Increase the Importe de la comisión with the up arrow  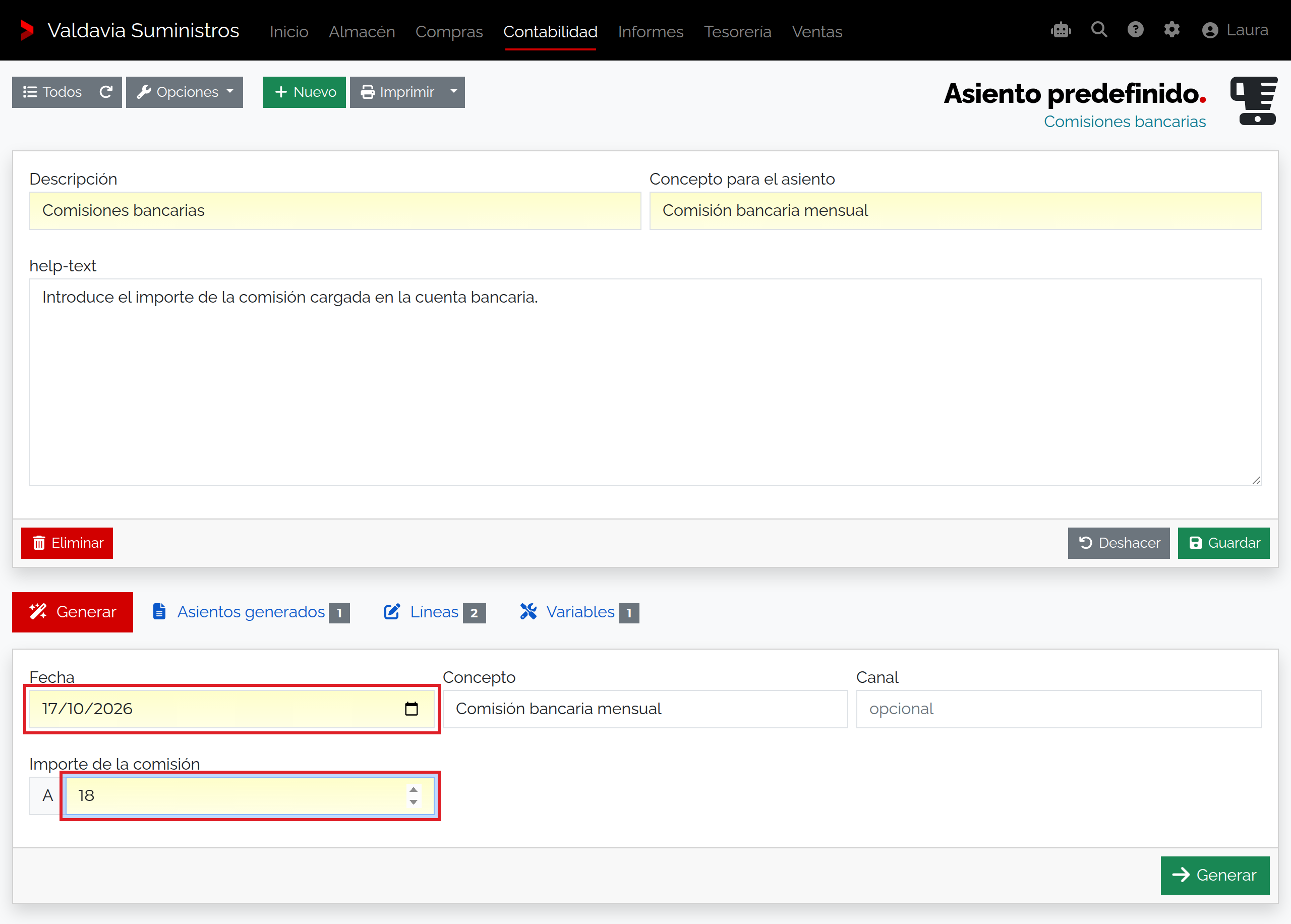414,790
